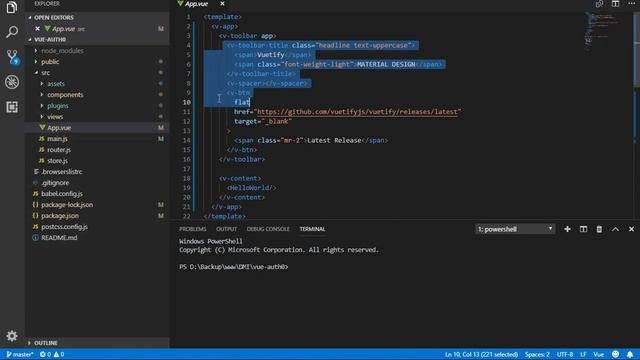Screen dimensions: 640x360
Task: Switch to the Problems tab
Action: pyautogui.click(x=193, y=229)
